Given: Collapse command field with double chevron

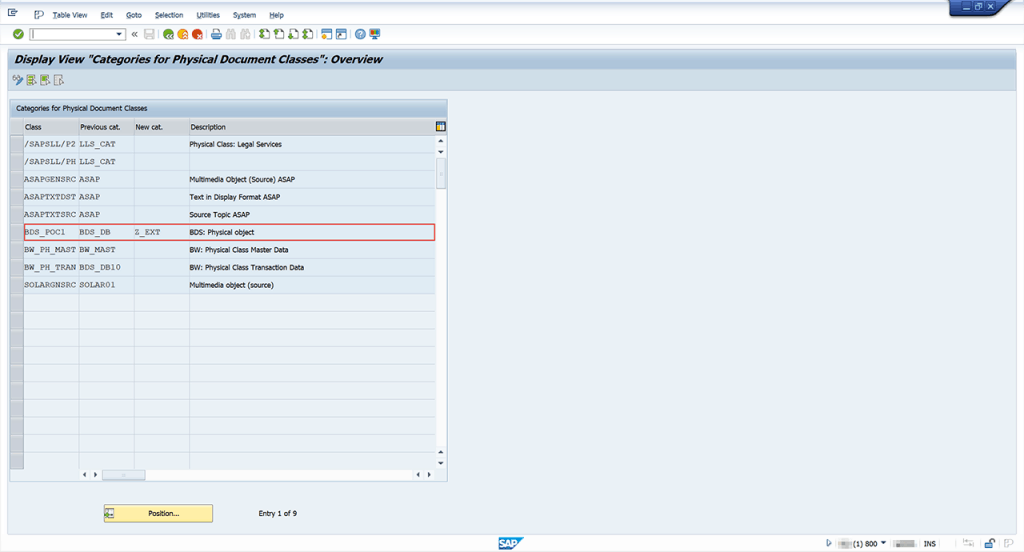Looking at the screenshot, I should [x=135, y=34].
